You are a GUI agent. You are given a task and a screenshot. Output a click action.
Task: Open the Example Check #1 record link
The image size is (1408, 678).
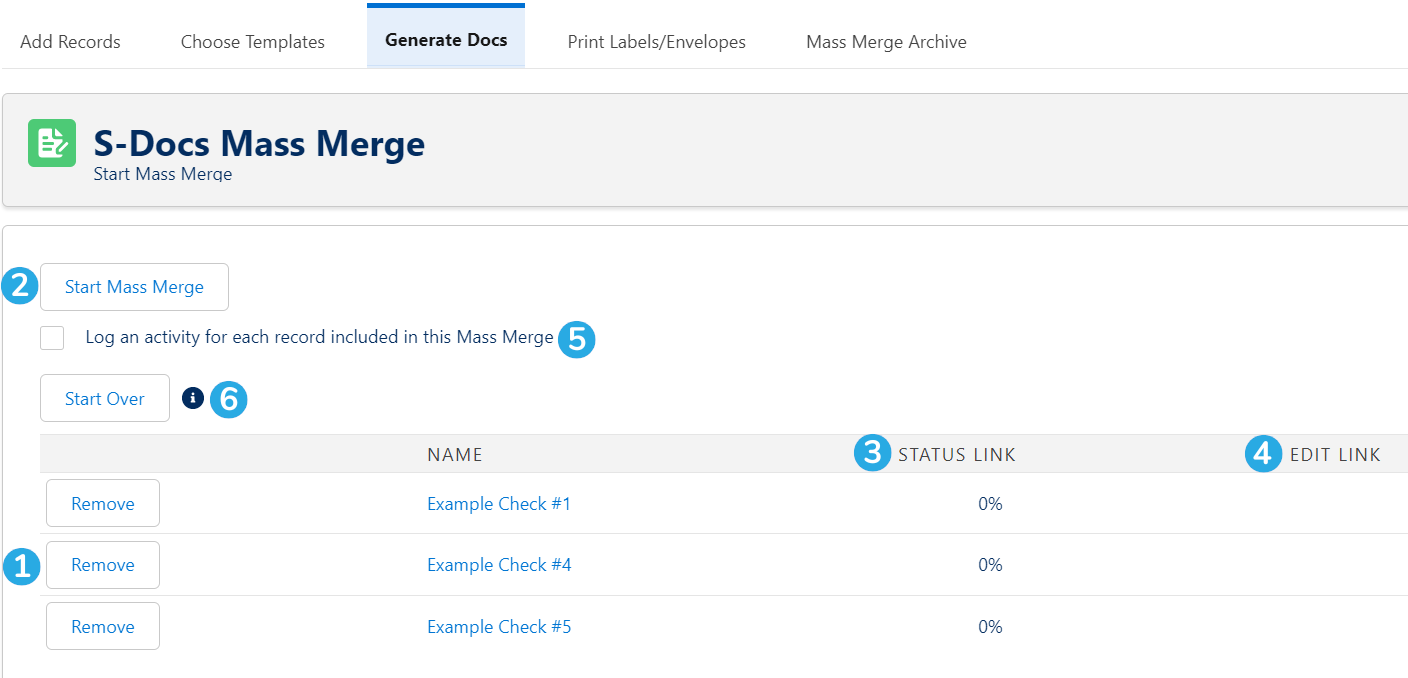(x=499, y=504)
